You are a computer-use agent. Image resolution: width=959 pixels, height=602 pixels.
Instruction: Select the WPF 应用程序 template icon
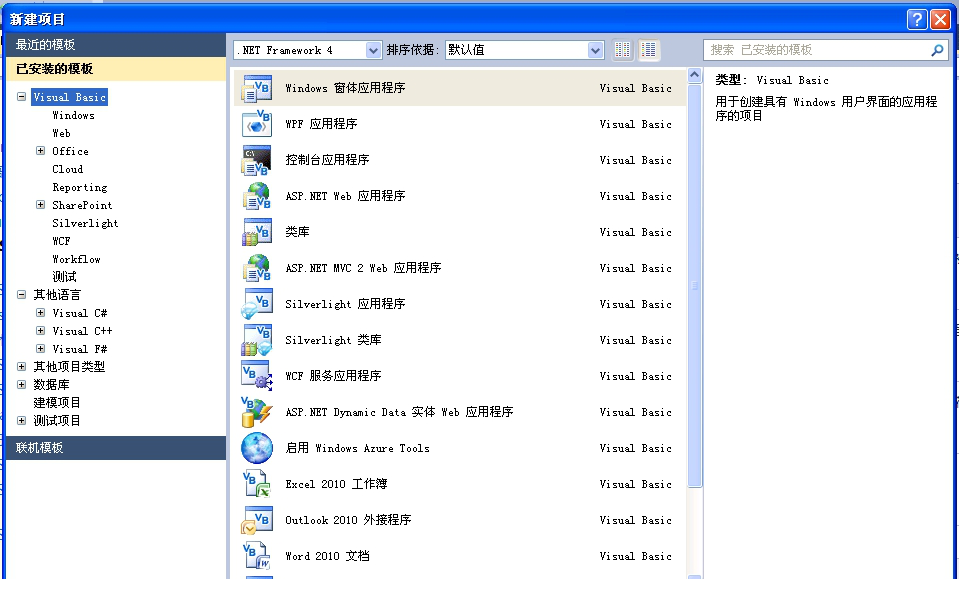point(257,124)
